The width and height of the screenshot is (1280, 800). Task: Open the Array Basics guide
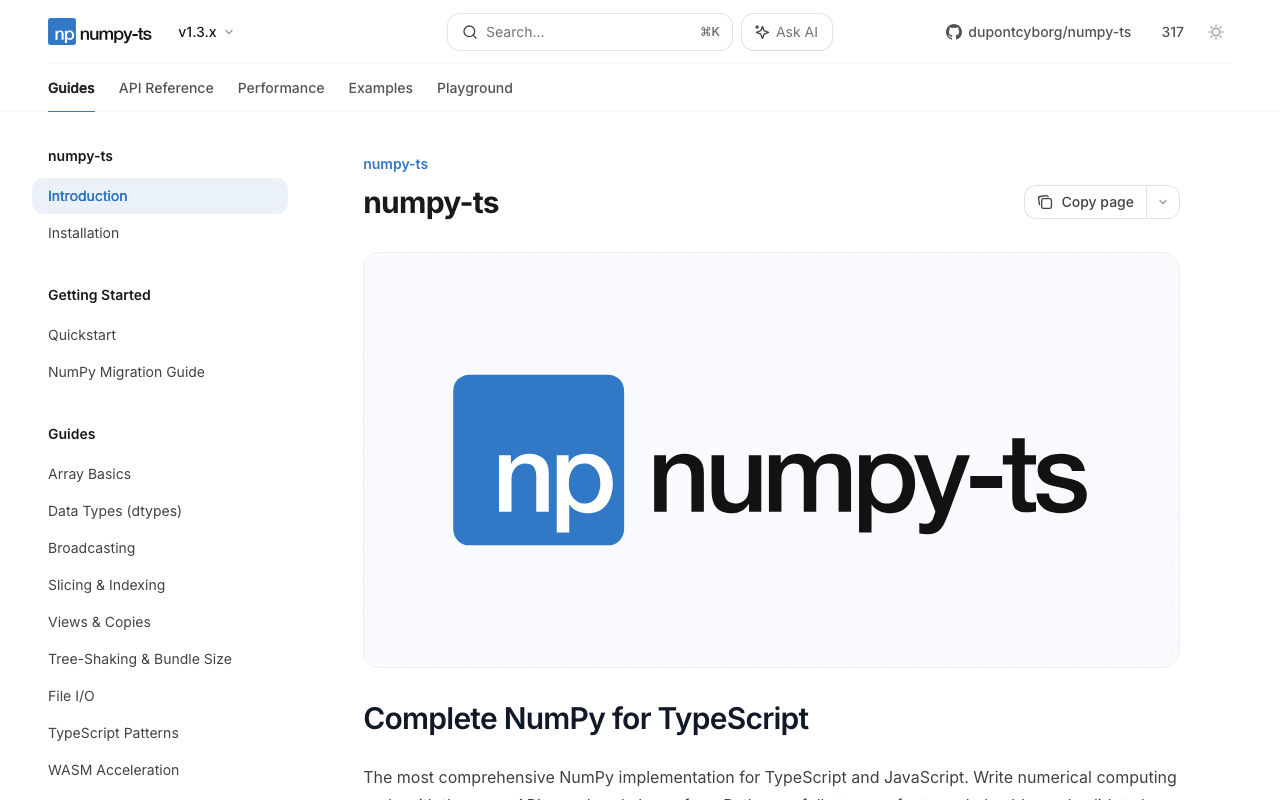click(x=160, y=474)
